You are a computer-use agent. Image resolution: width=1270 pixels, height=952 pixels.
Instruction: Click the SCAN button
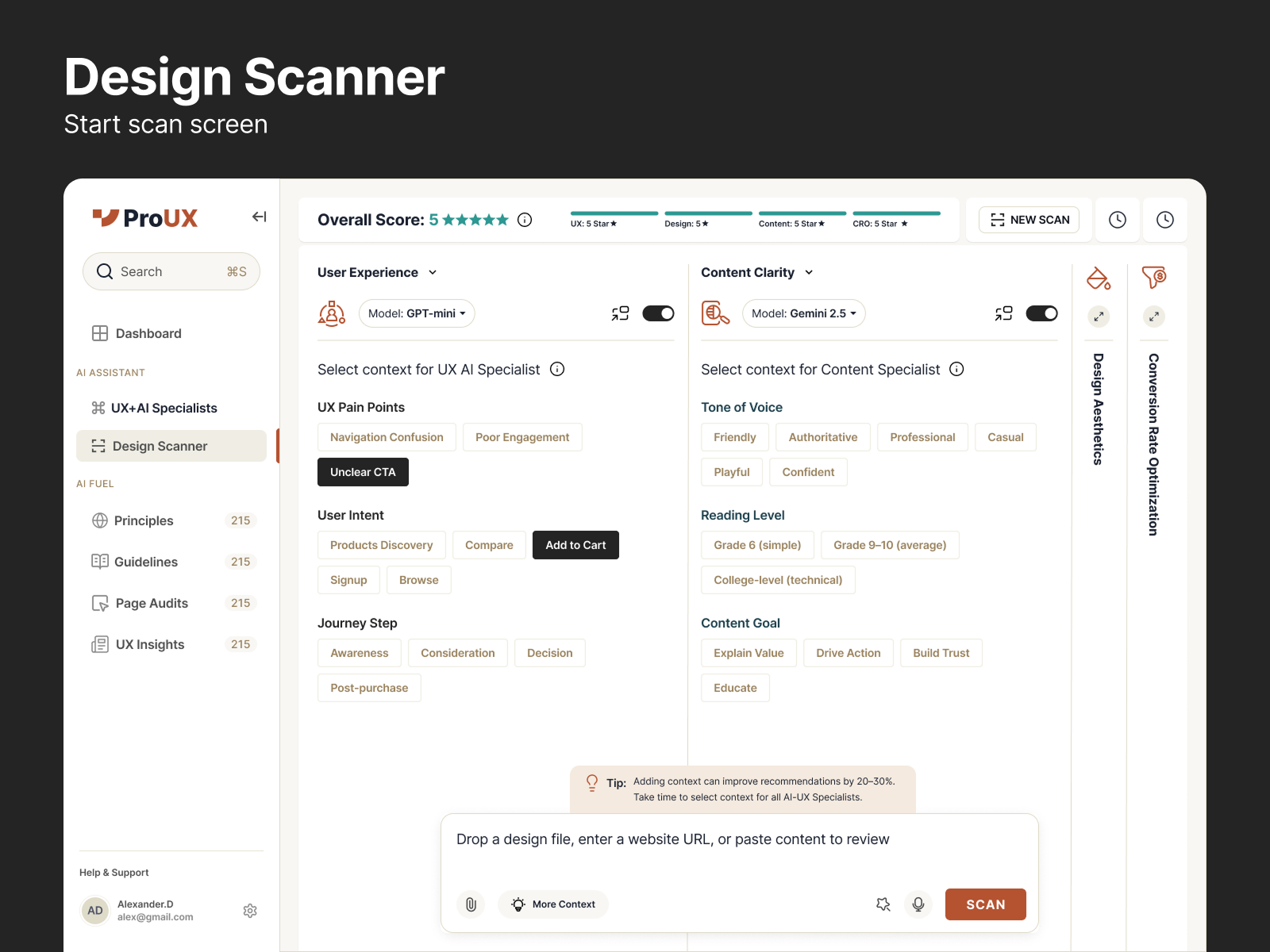[x=985, y=904]
